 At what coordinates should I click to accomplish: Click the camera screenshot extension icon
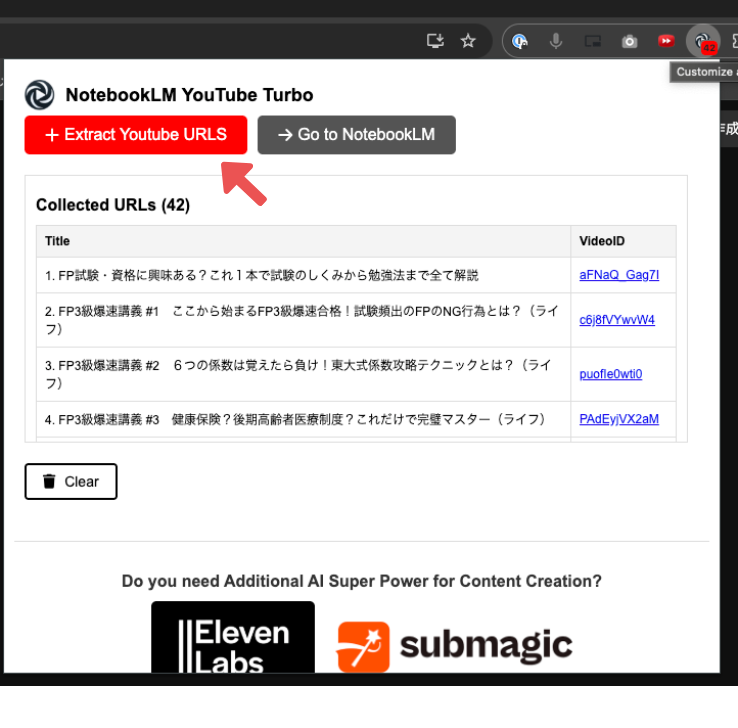(x=629, y=42)
